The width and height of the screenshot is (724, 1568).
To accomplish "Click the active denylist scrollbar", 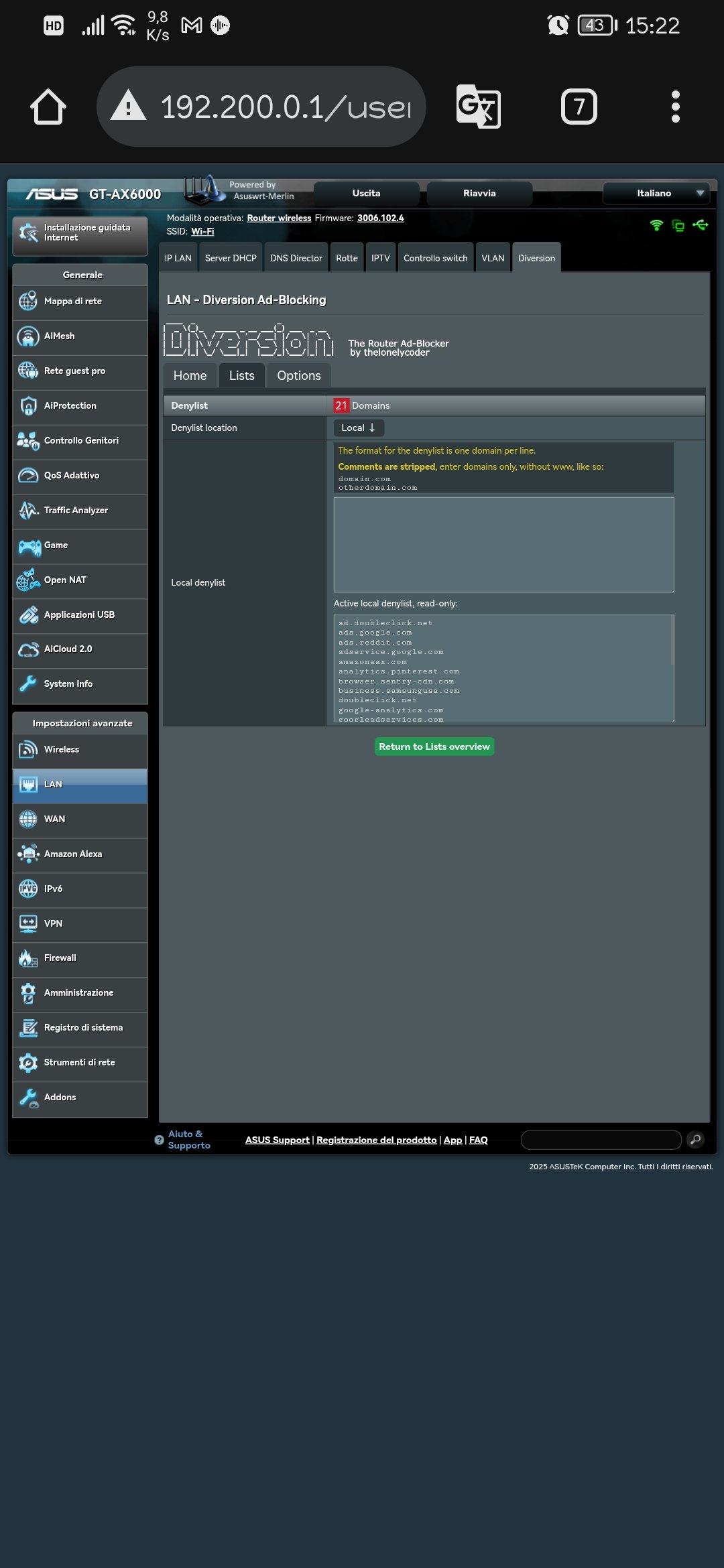I will click(x=672, y=640).
